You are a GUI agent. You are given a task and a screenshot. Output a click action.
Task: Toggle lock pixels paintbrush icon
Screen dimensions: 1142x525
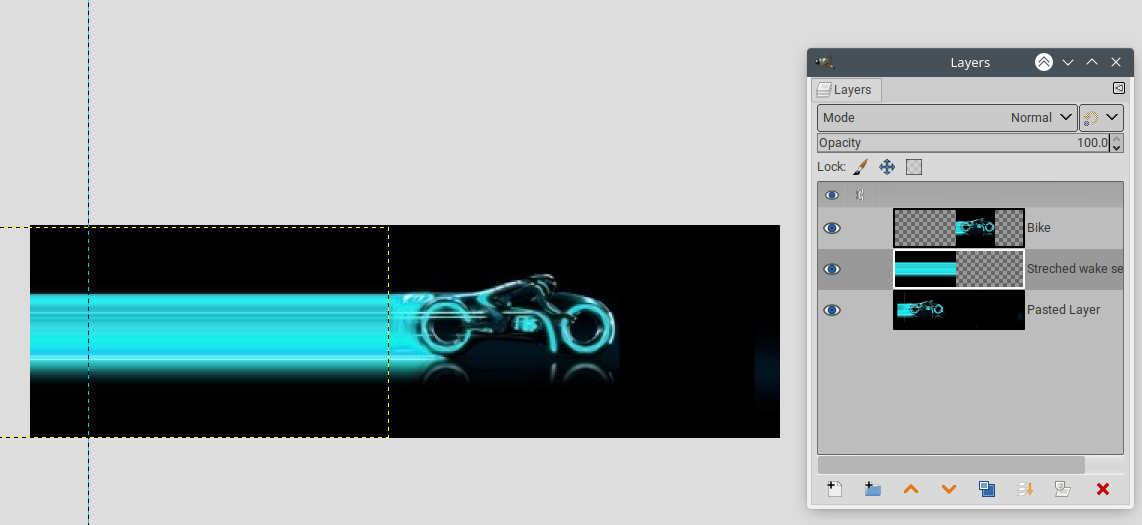(860, 167)
